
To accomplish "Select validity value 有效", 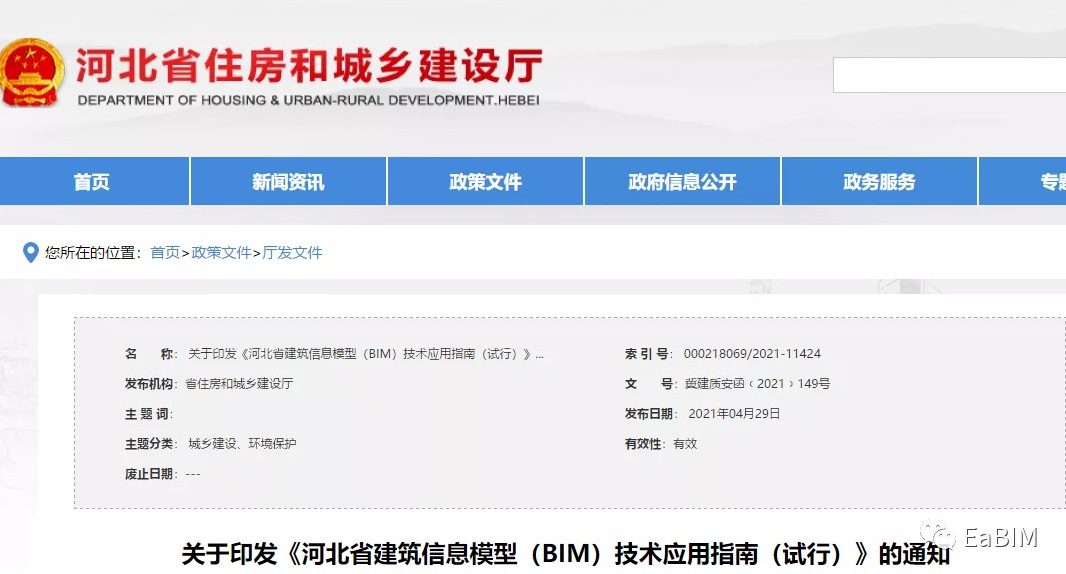I will pos(685,443).
